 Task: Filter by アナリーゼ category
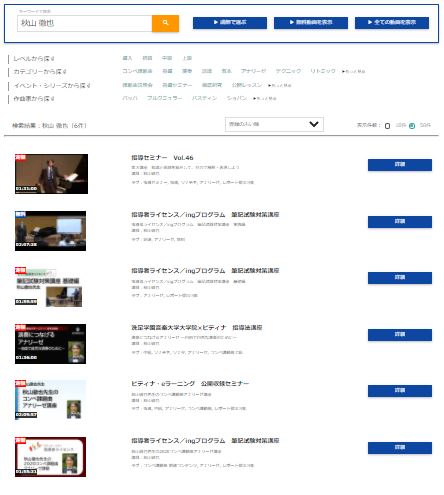click(x=253, y=71)
